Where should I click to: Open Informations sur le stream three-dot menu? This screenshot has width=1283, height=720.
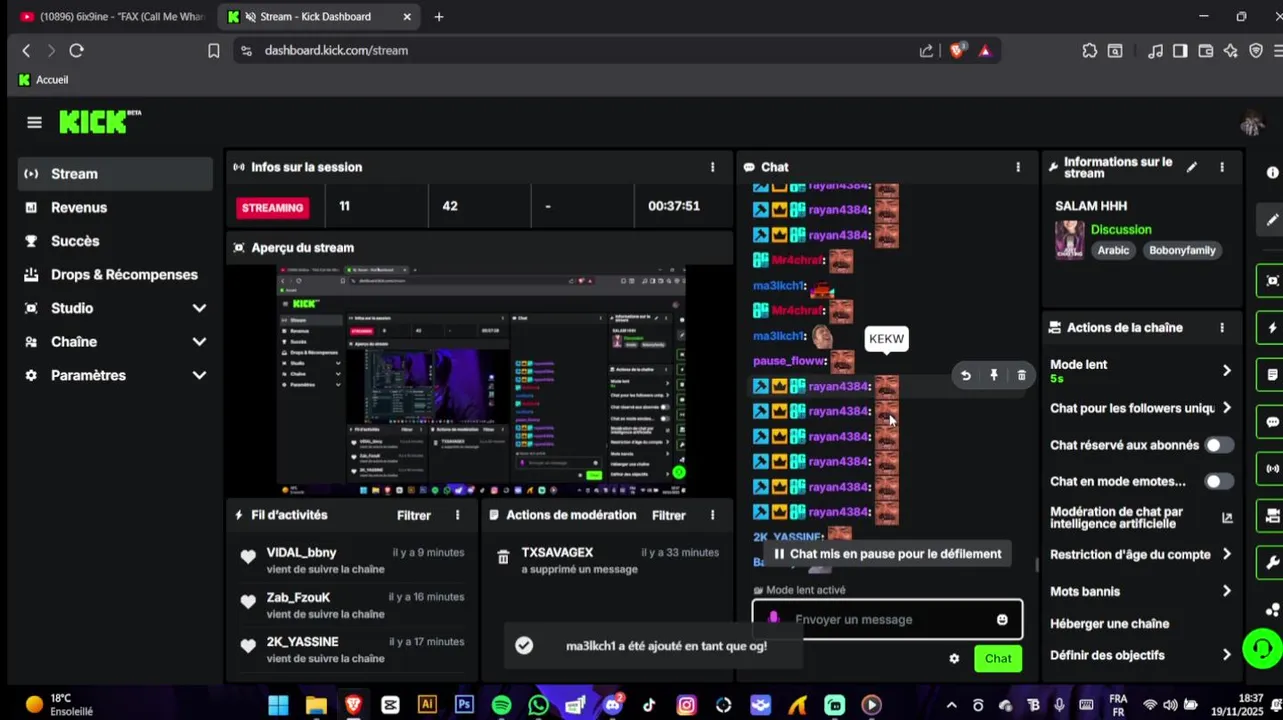pos(1221,167)
